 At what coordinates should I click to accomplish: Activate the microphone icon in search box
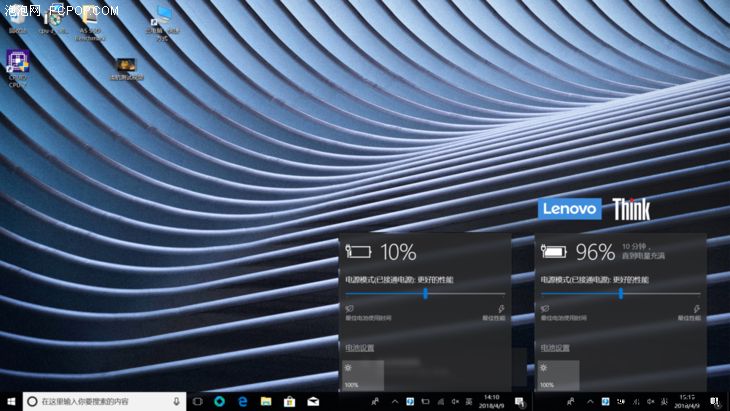[176, 401]
